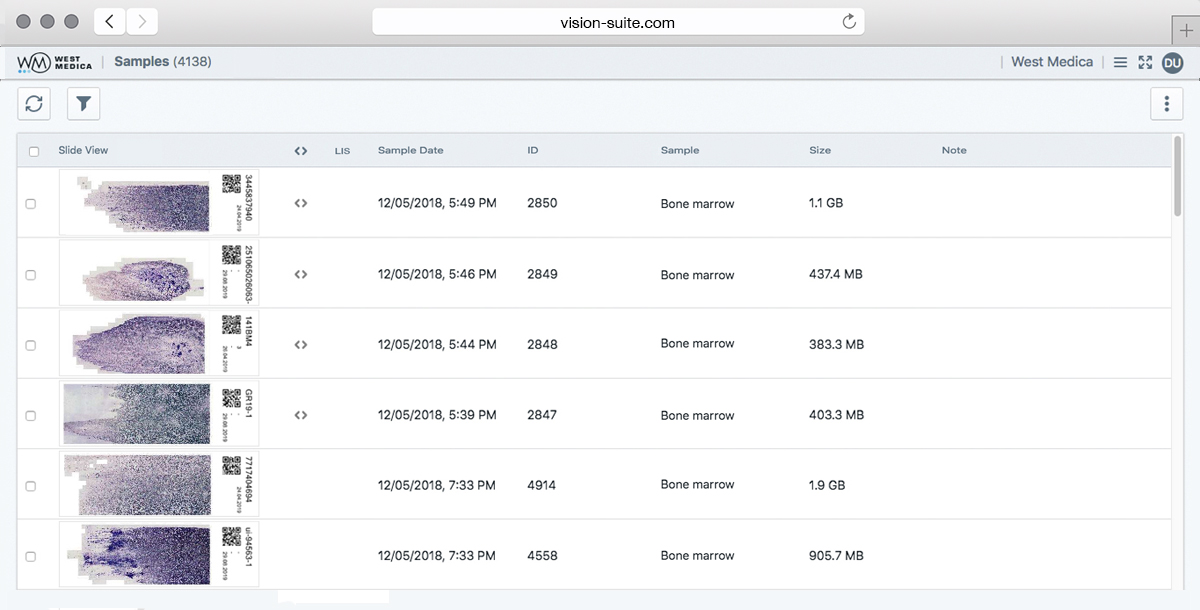Check the box for sample 4558
Viewport: 1200px width, 610px height.
[30, 556]
